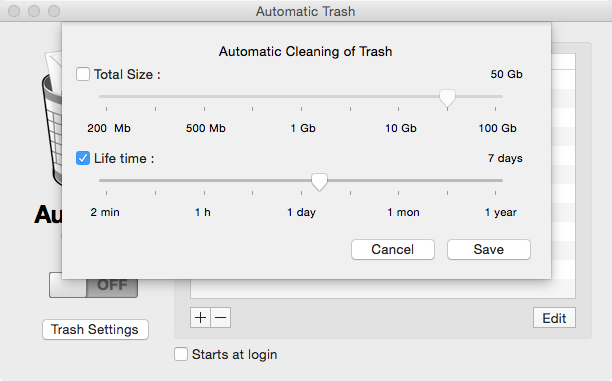This screenshot has height=381, width=612.
Task: Click the 1 day lifetime label
Action: (302, 212)
